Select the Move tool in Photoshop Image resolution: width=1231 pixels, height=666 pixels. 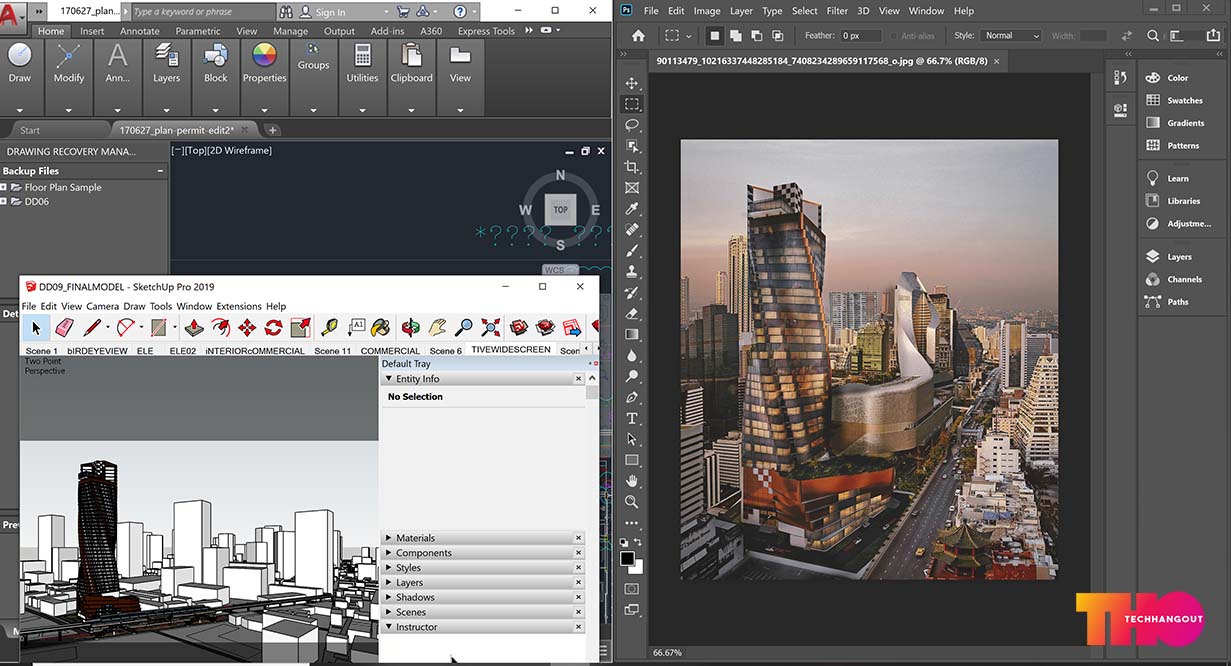click(x=632, y=83)
